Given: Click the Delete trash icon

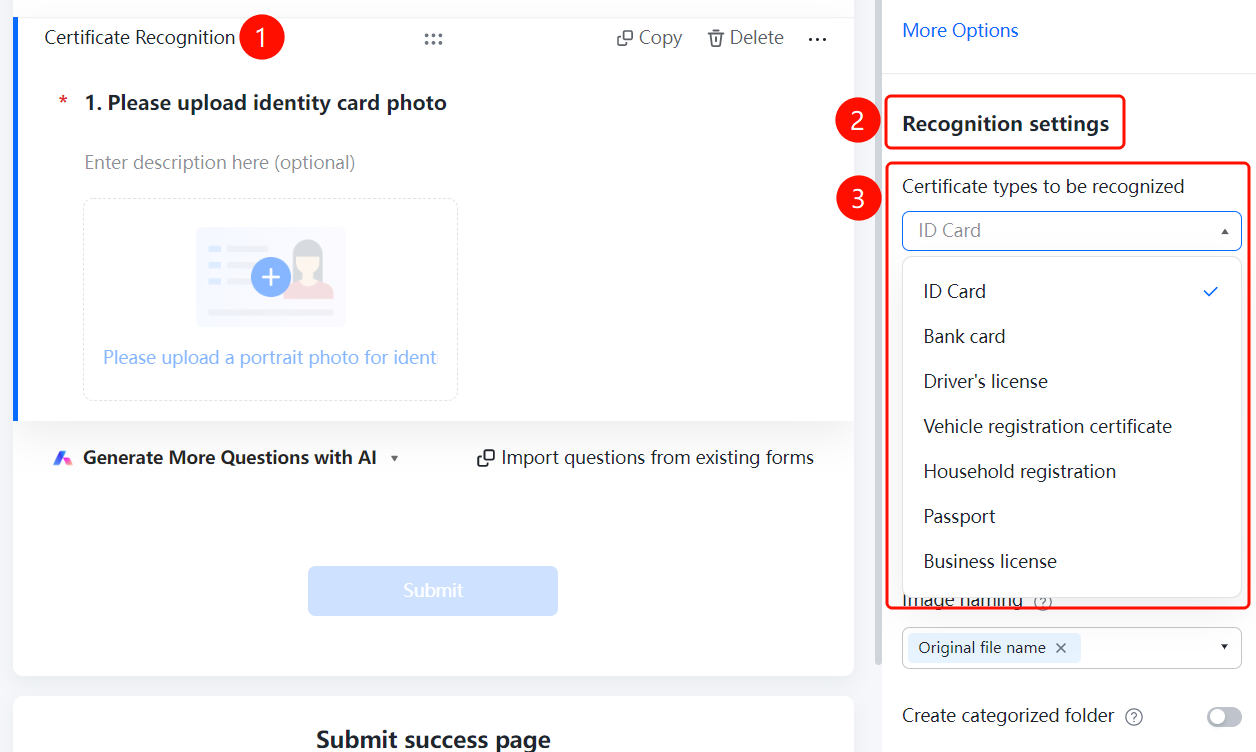Looking at the screenshot, I should coord(716,38).
